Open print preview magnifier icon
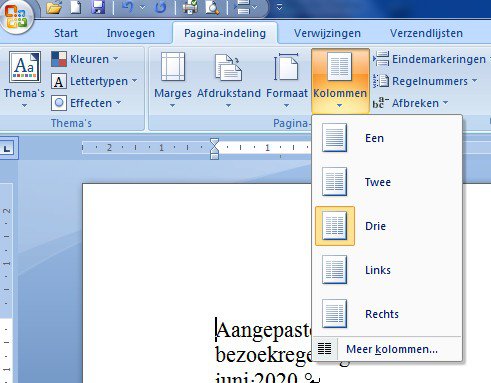Screen dimensions: 491x383 click(x=212, y=7)
